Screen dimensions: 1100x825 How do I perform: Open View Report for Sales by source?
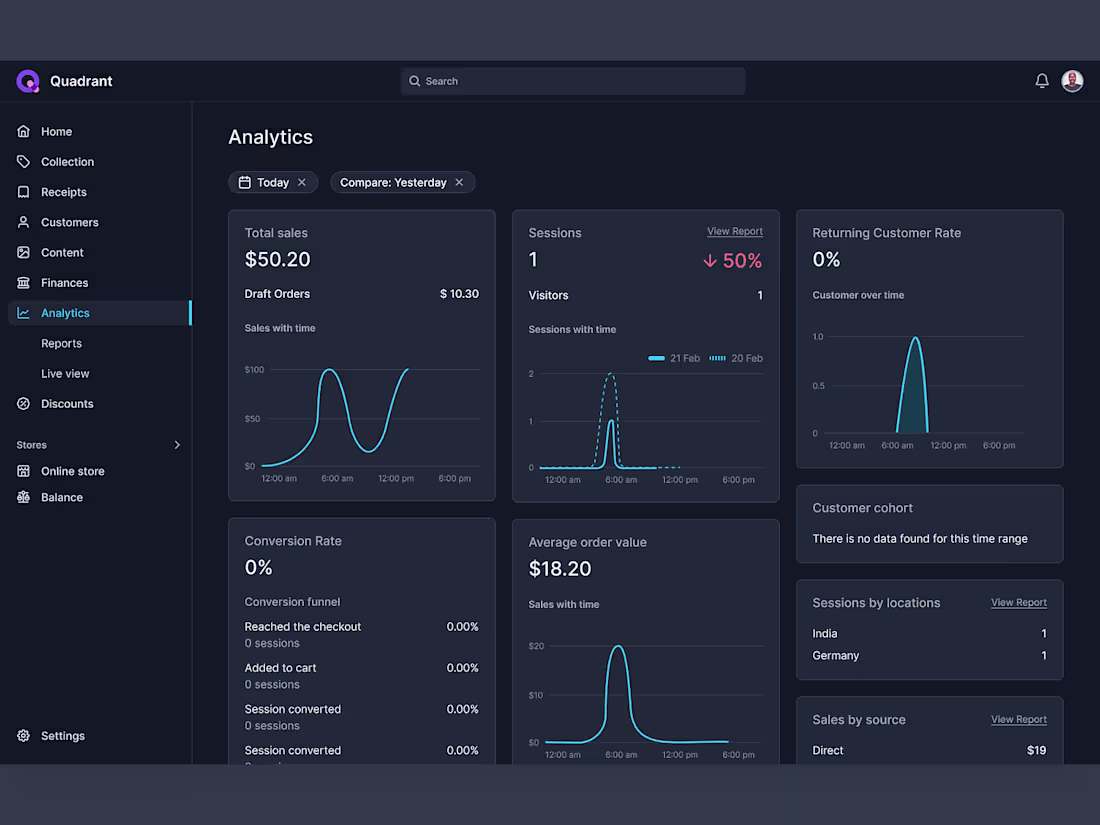click(1018, 719)
